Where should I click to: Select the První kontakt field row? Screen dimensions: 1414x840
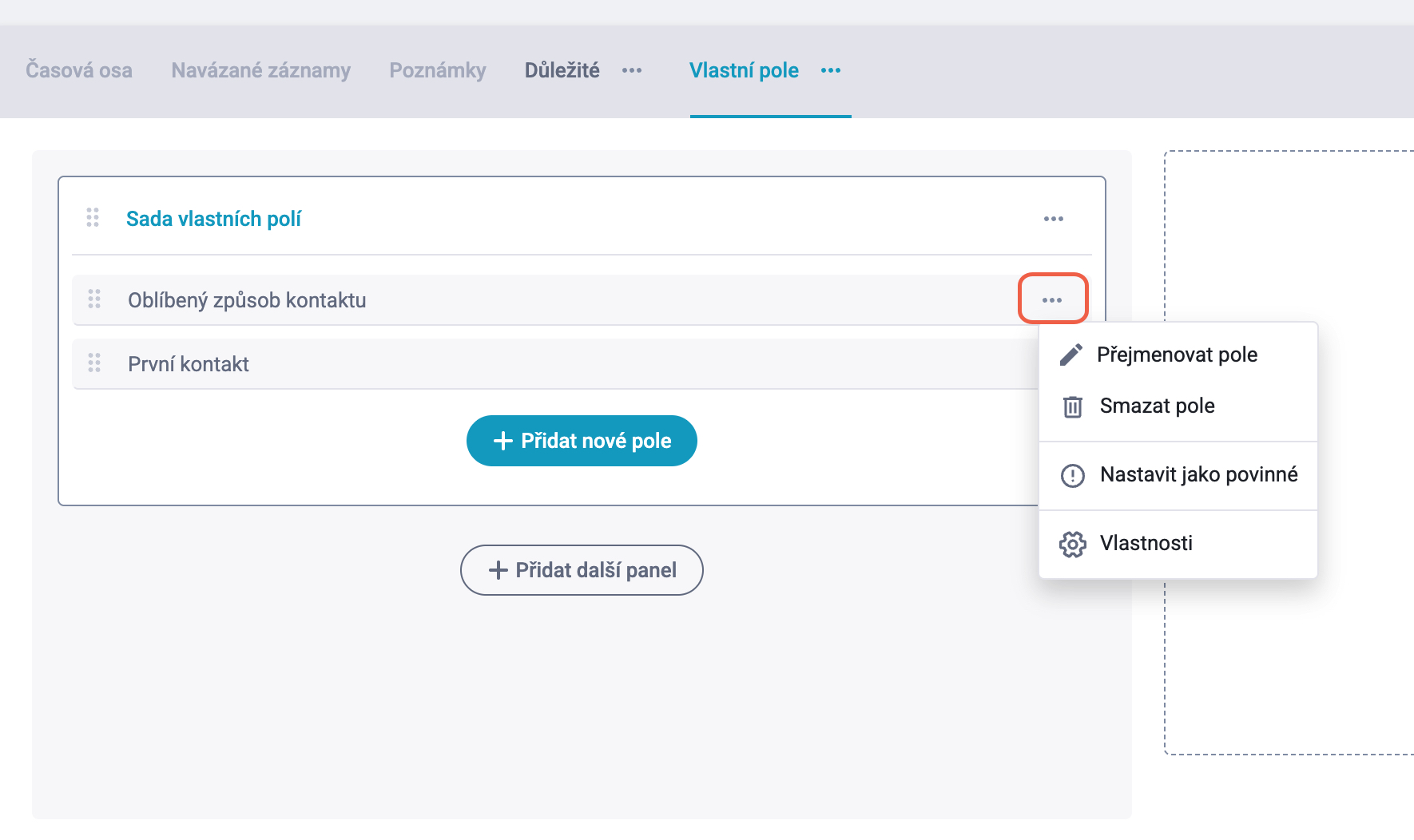554,364
